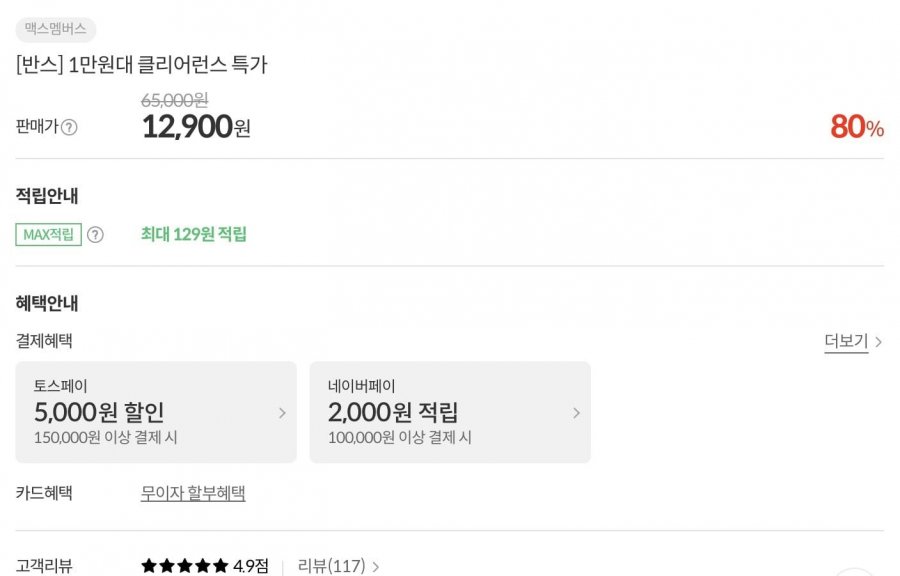Select the 네이버페이 2,000원 적립 card
The width and height of the screenshot is (900, 576).
(450, 412)
